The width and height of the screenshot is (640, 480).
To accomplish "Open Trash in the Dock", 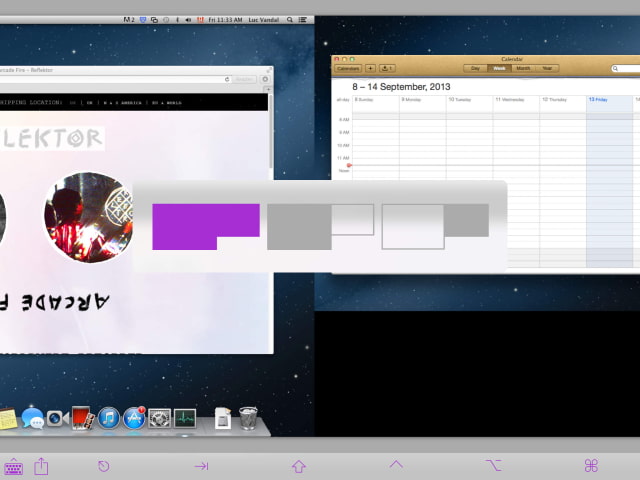I will point(249,417).
